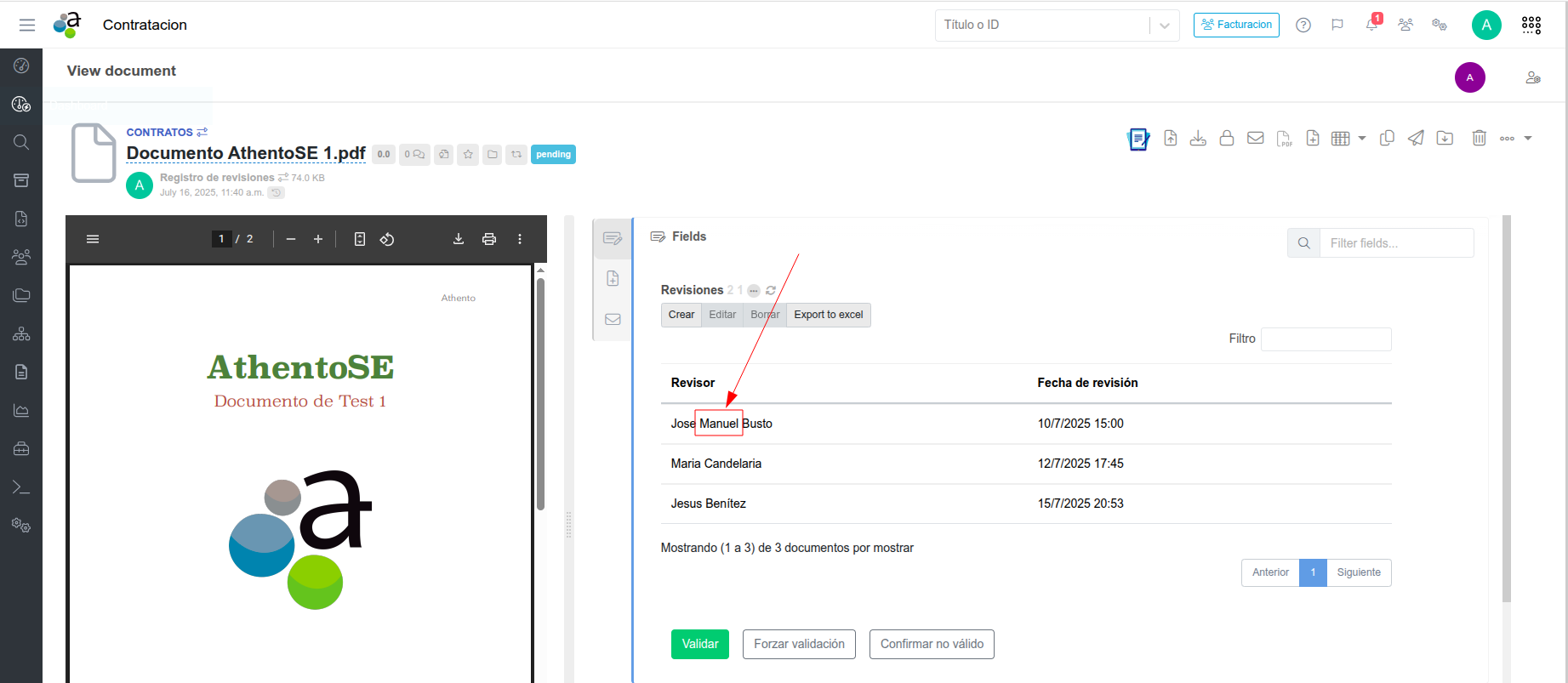Lock the document with the padlock icon
The image size is (1568, 683).
(1226, 138)
